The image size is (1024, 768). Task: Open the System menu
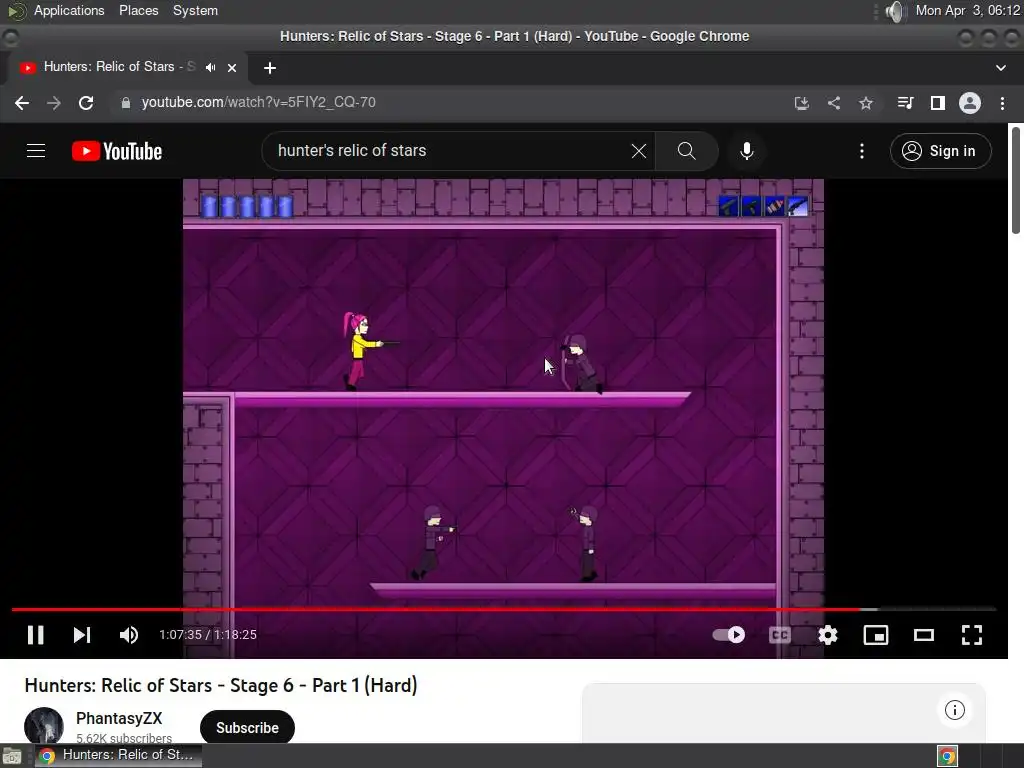(x=195, y=10)
